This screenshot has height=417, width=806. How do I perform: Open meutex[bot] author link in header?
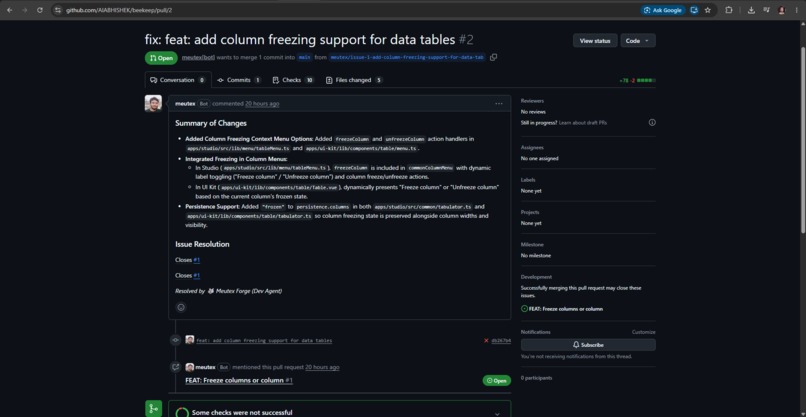198,58
